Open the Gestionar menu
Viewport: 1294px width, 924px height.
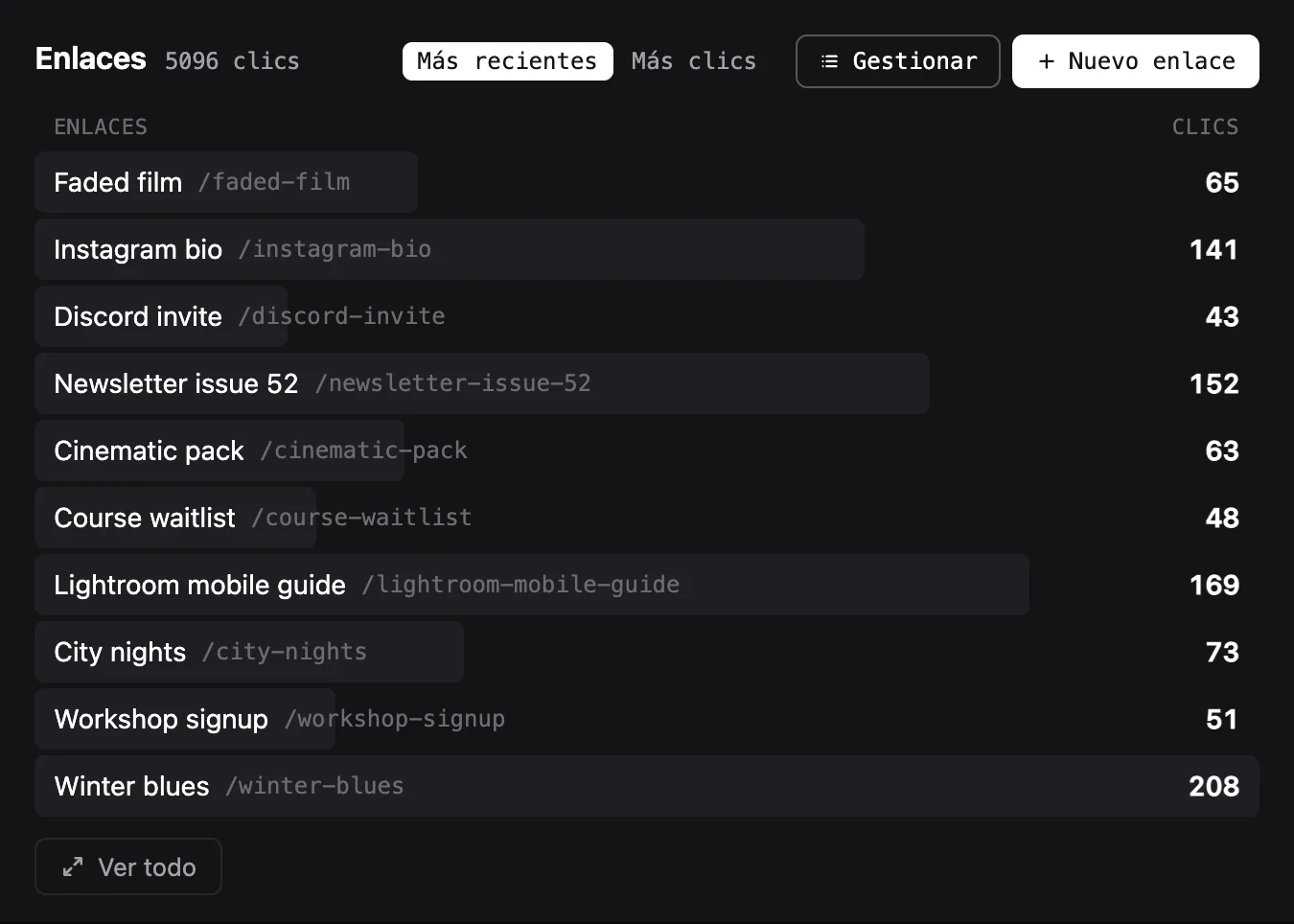(x=897, y=61)
